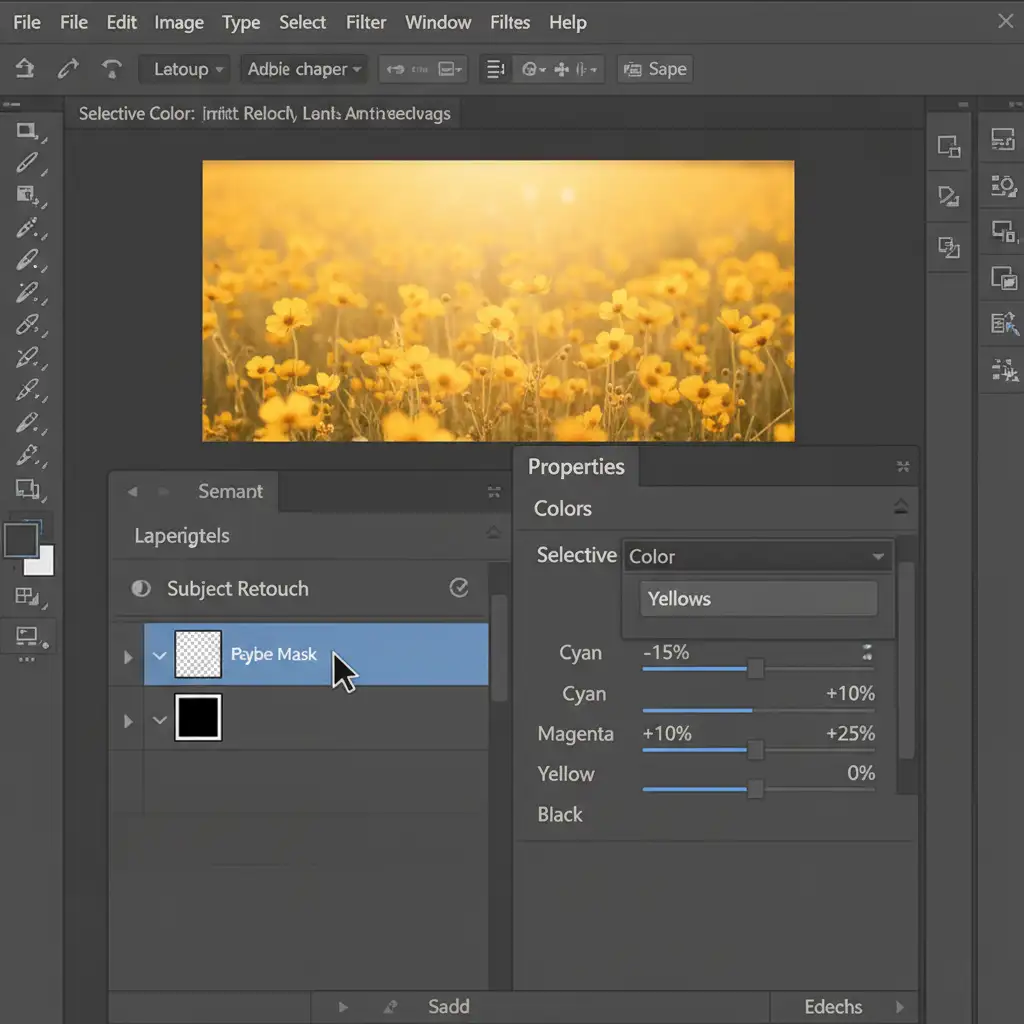Select the marquee tool at top of toolbar
This screenshot has width=1024, height=1024.
[x=26, y=131]
